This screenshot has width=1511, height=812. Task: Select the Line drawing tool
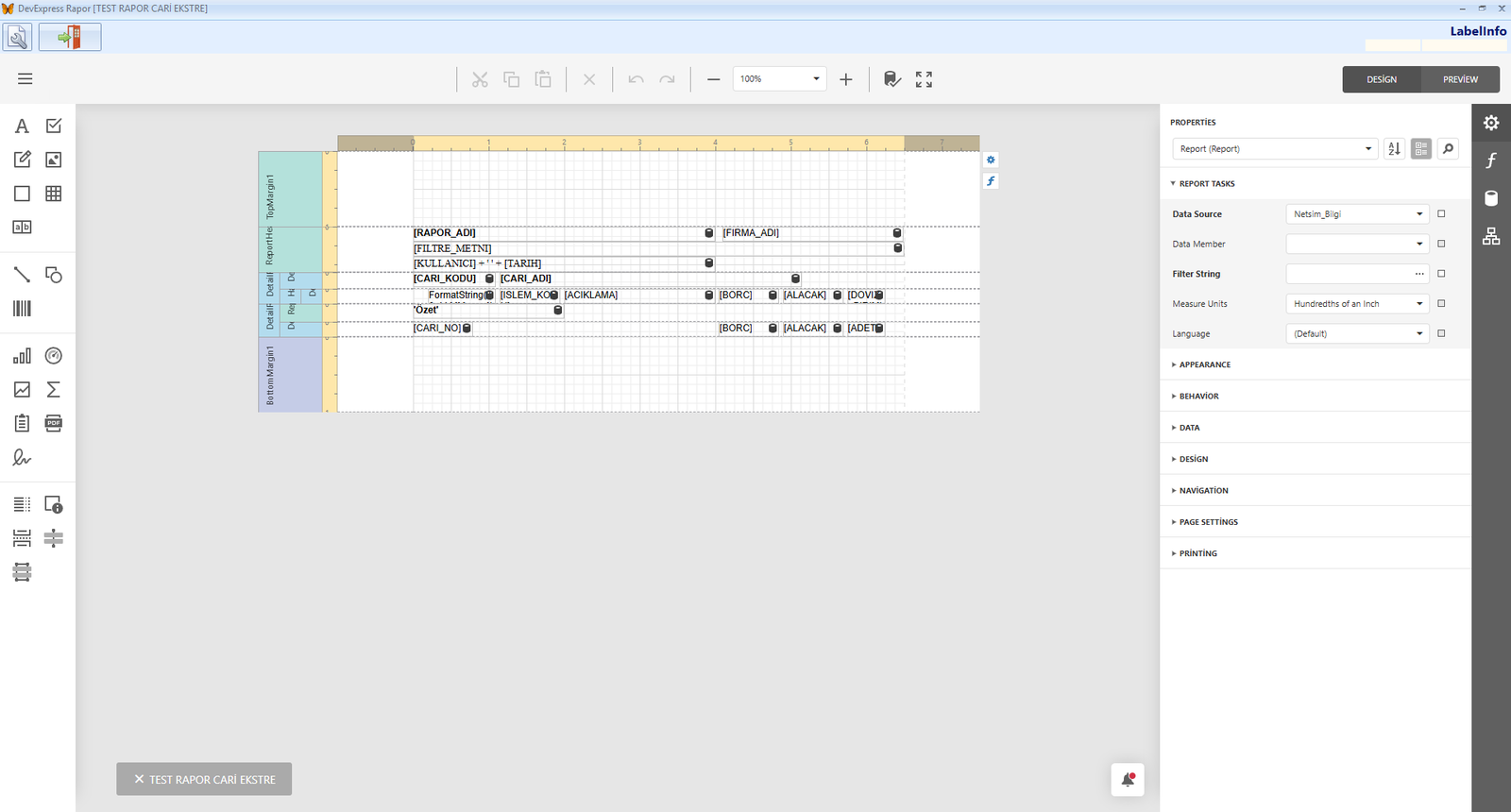[22, 275]
